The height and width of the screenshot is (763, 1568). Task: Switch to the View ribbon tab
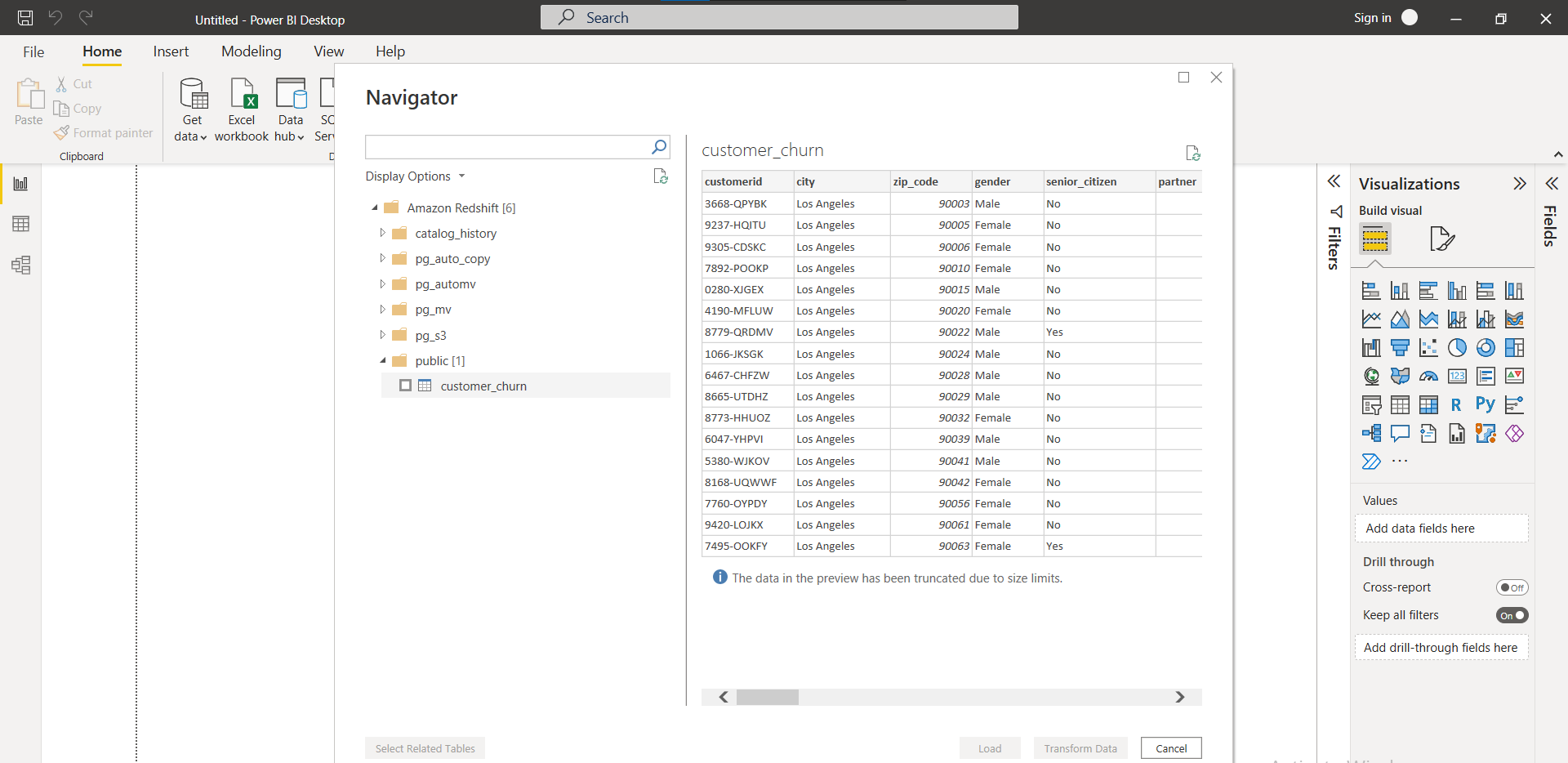pos(329,51)
